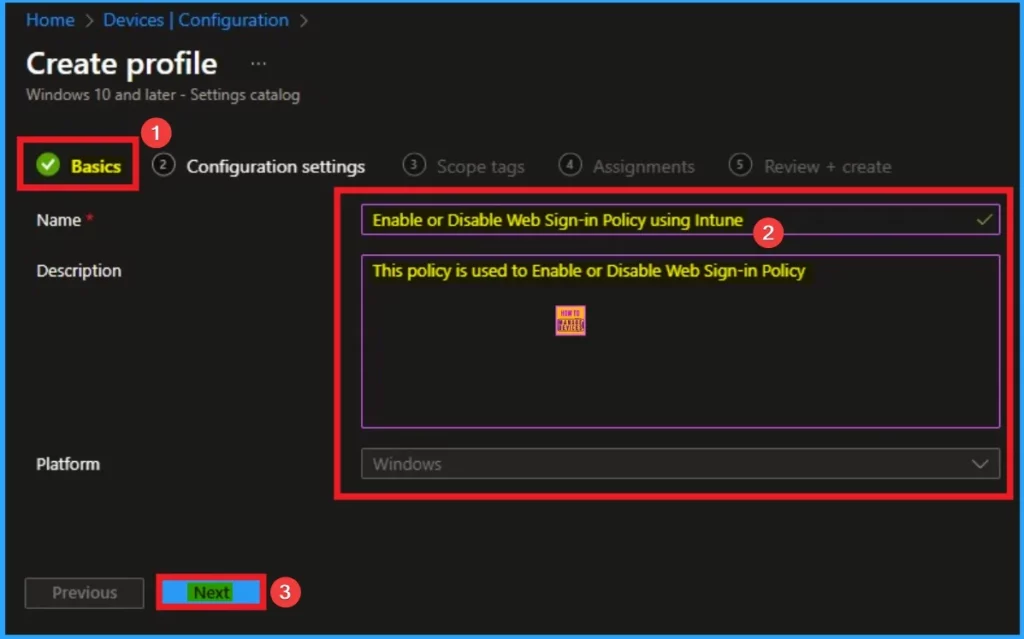The width and height of the screenshot is (1024, 639).
Task: Click the green checkmark icon on Basics
Action: click(48, 165)
